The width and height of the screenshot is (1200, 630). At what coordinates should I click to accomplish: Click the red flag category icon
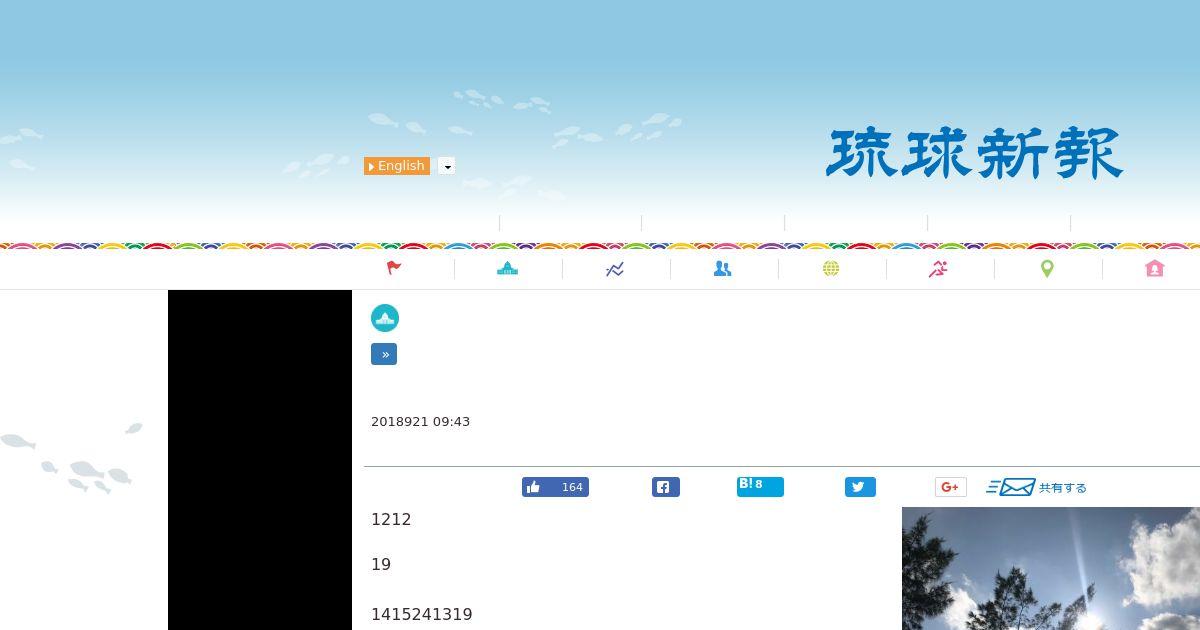(394, 268)
